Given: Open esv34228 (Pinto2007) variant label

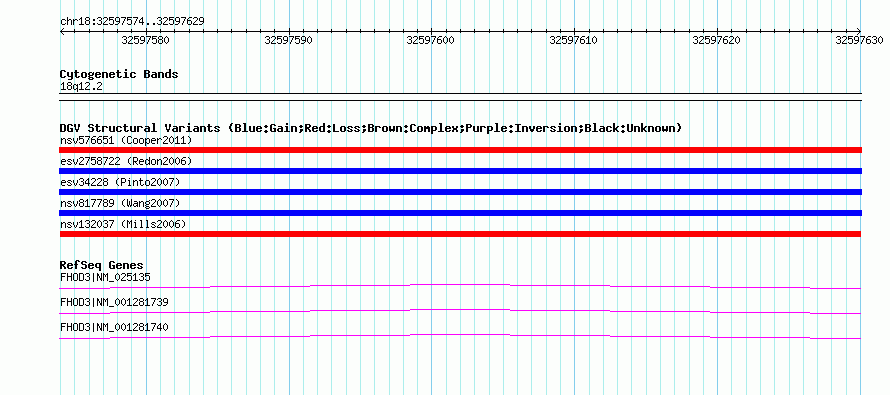Looking at the screenshot, I should click(120, 182).
